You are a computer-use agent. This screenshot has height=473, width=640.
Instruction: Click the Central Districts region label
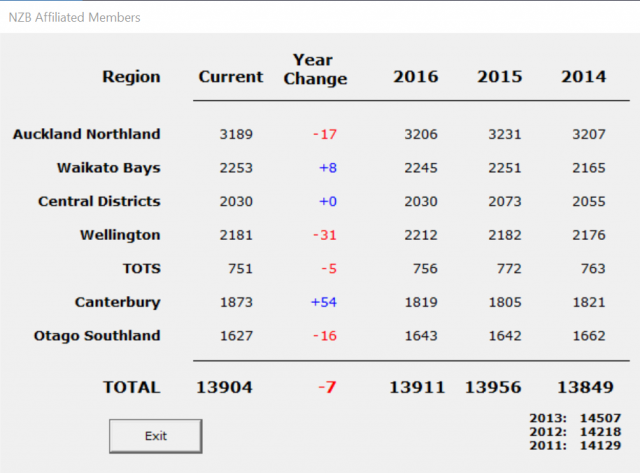pos(99,201)
